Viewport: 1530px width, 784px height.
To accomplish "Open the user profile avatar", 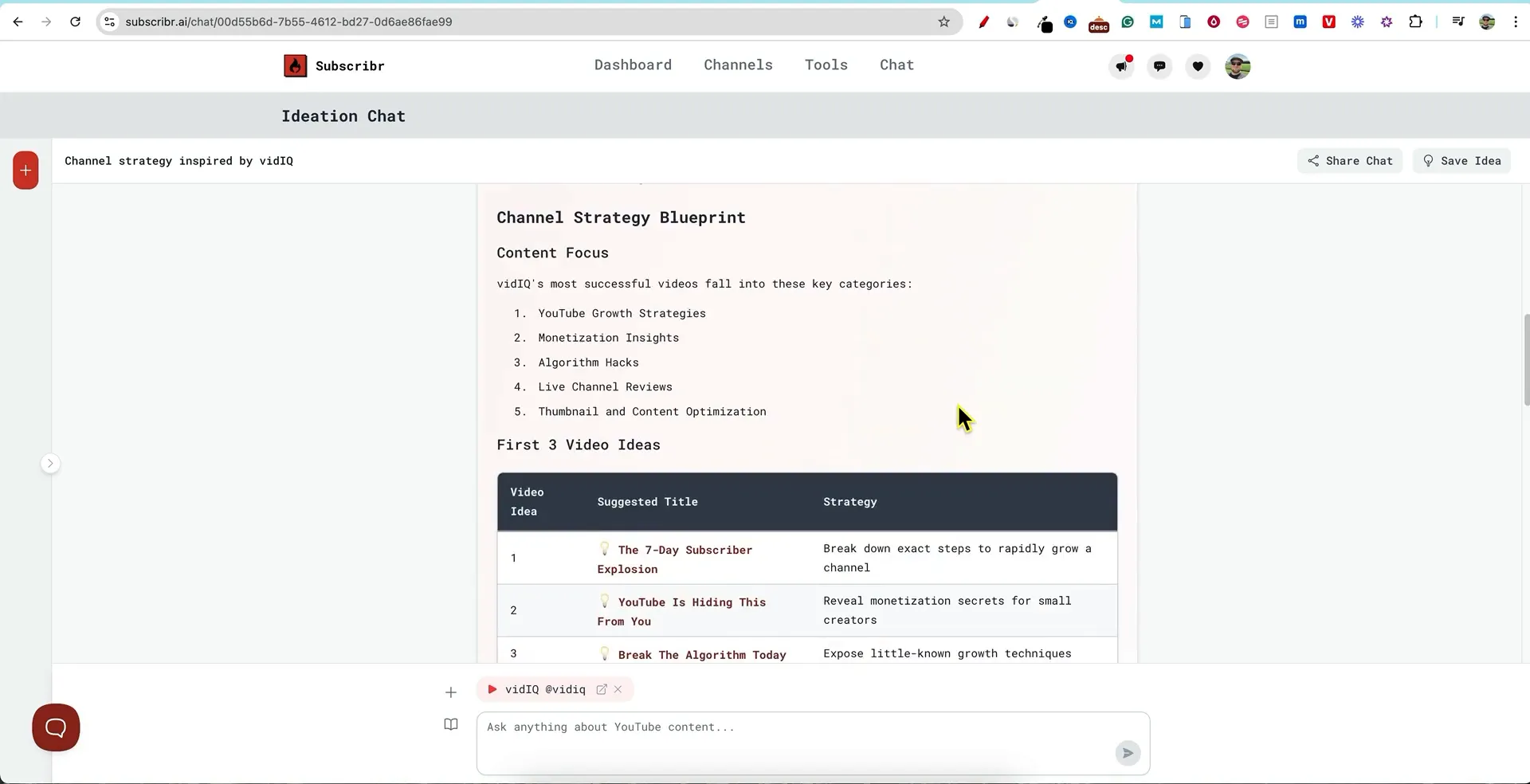I will point(1238,66).
